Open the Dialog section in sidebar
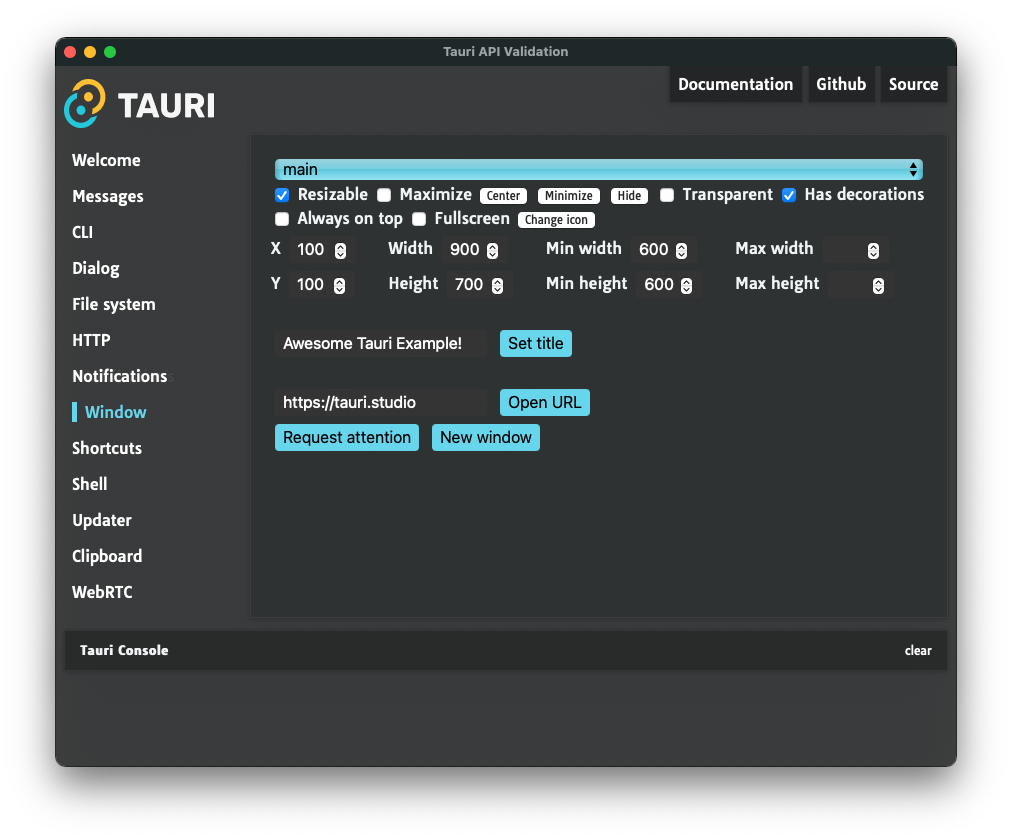Image resolution: width=1012 pixels, height=840 pixels. pyautogui.click(x=96, y=268)
